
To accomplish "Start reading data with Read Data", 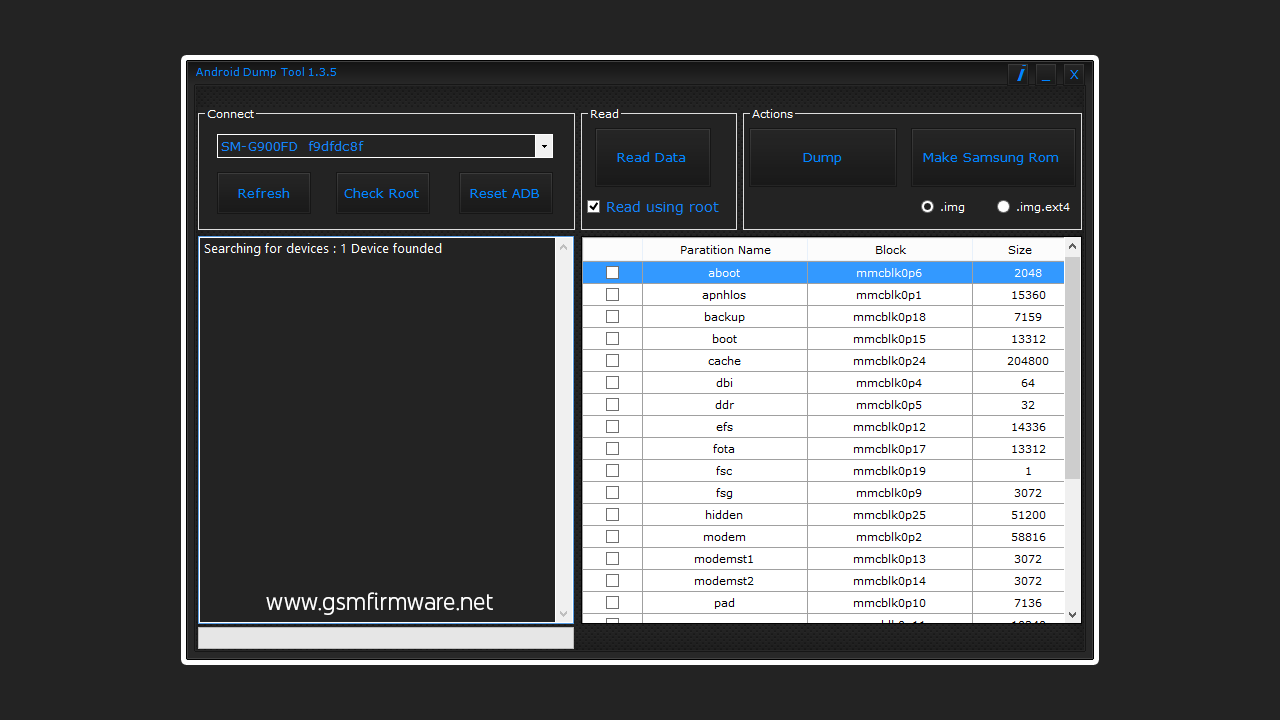I will click(x=651, y=157).
